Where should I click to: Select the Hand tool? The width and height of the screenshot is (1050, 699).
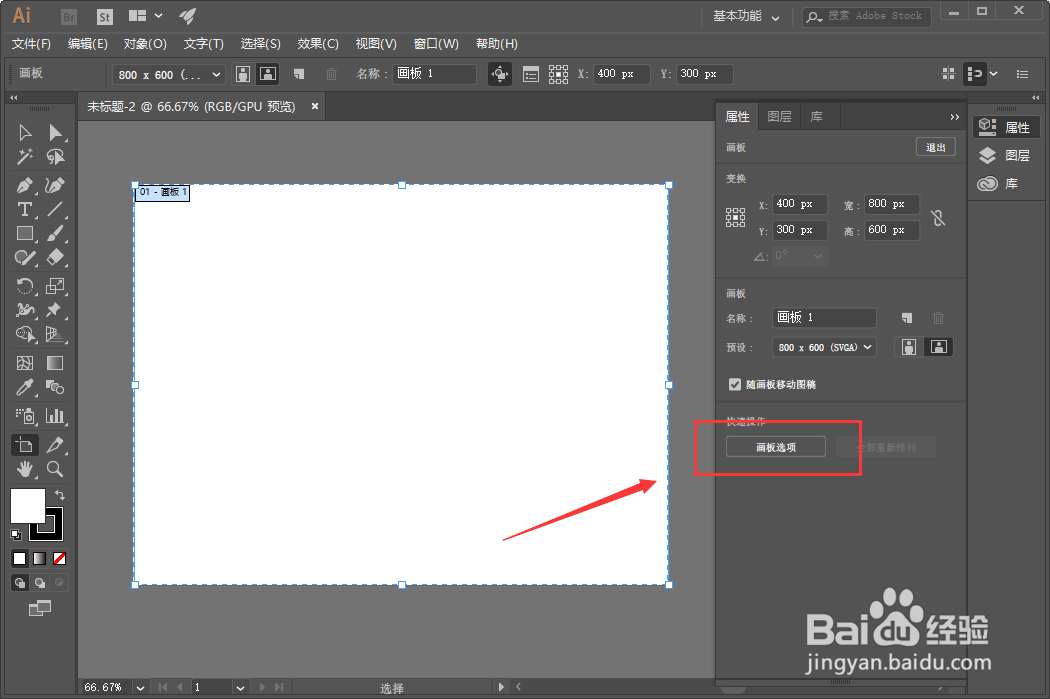point(25,469)
